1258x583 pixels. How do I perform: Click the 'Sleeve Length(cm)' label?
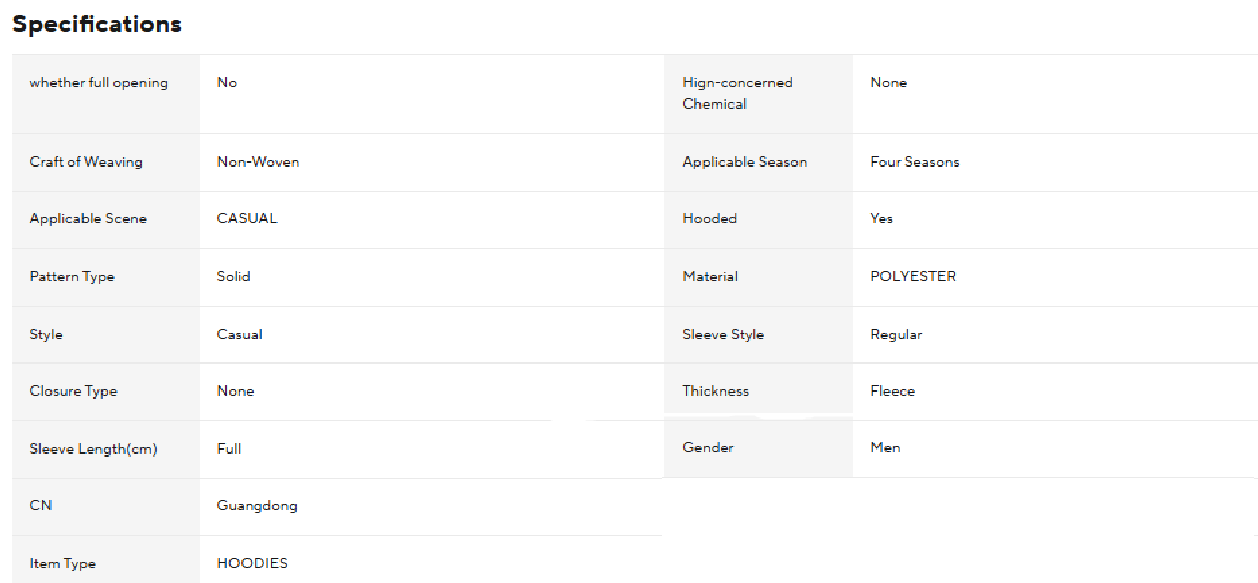click(94, 450)
